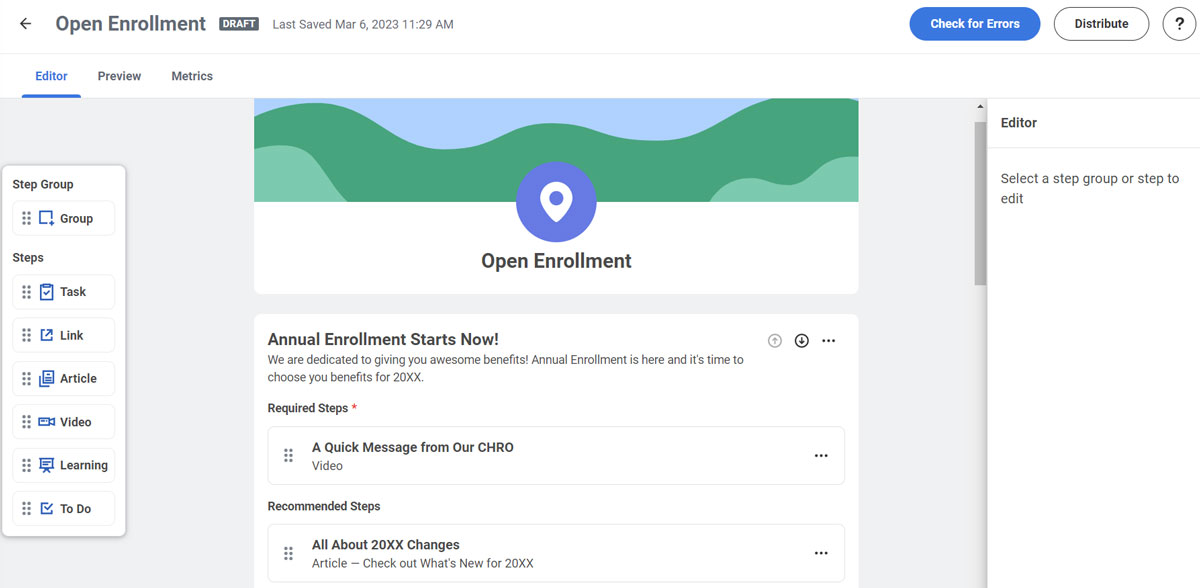Grab the drag handle beside Group
This screenshot has height=588, width=1200.
27,218
